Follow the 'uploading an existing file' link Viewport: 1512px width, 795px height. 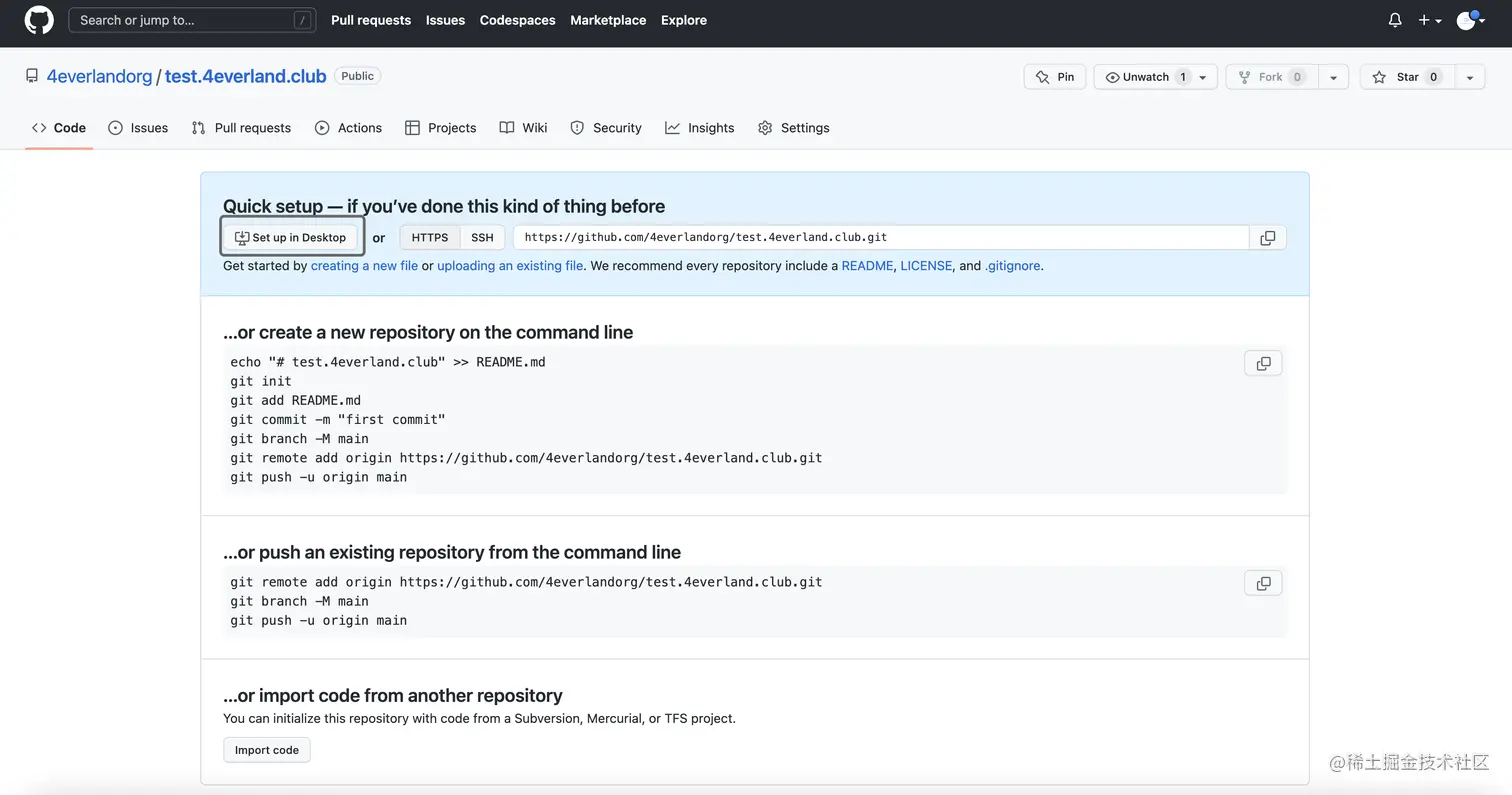[x=510, y=266]
